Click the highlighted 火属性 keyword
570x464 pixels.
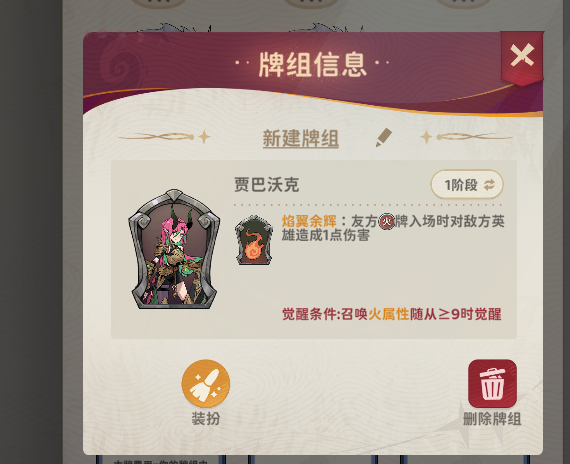[389, 314]
